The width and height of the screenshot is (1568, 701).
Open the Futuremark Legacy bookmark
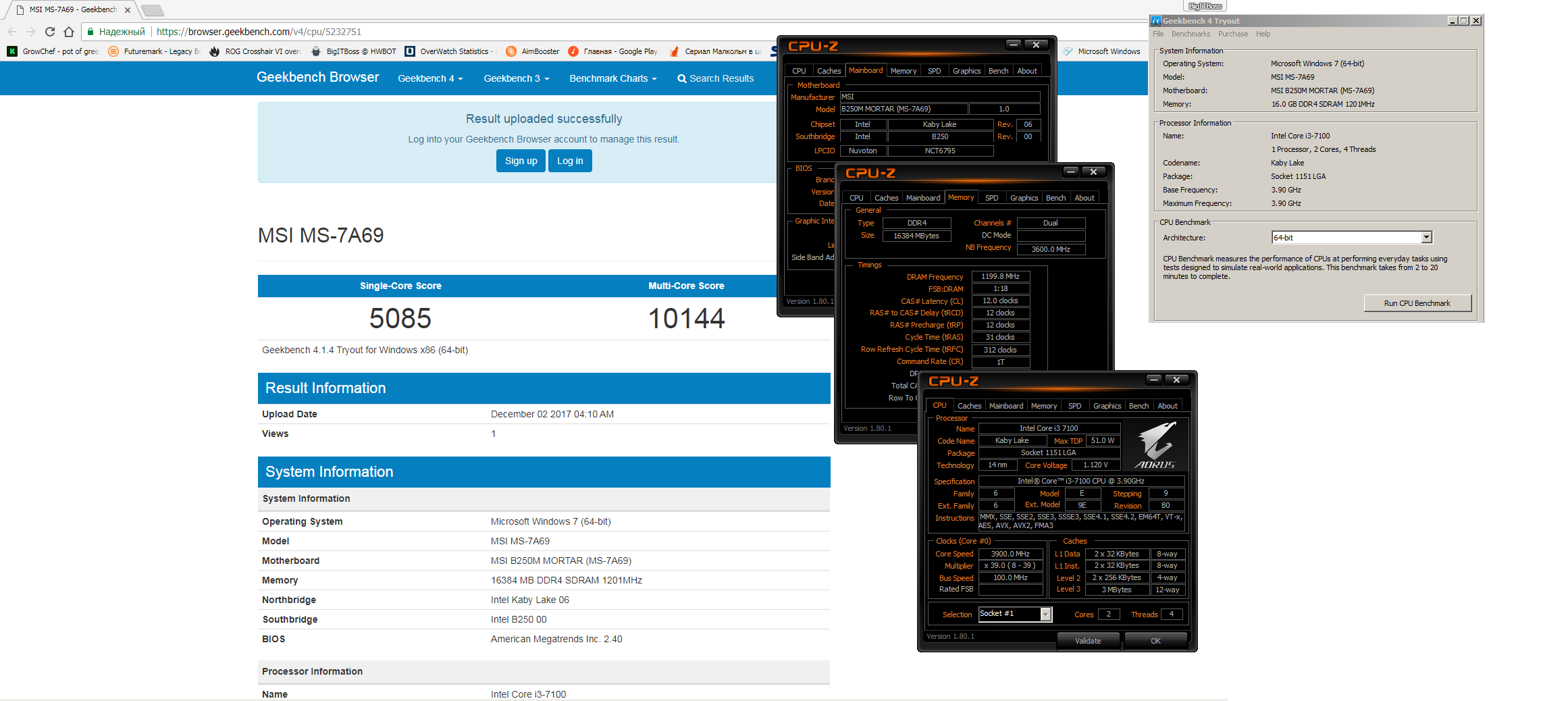pos(154,51)
